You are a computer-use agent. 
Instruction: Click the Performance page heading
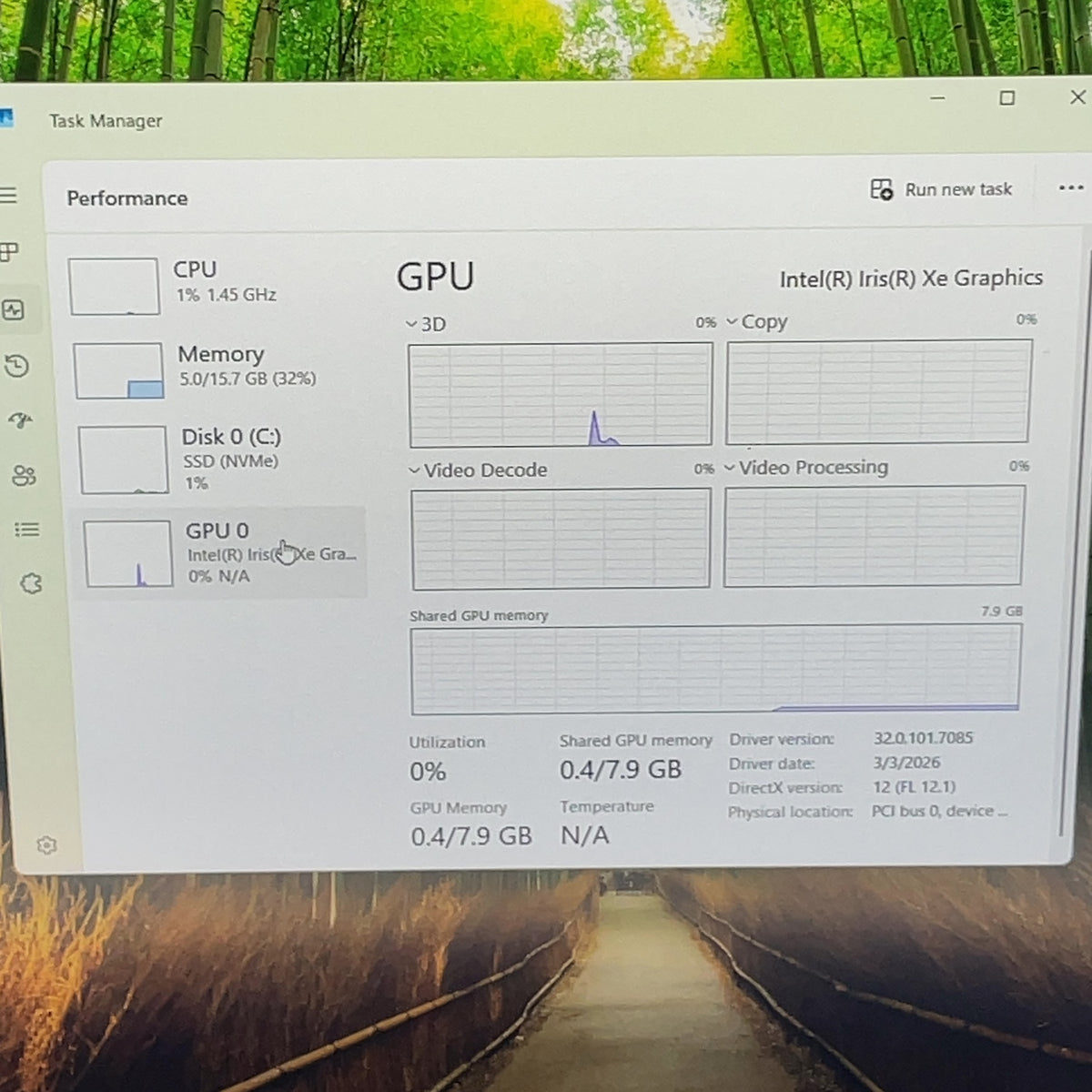tap(127, 198)
